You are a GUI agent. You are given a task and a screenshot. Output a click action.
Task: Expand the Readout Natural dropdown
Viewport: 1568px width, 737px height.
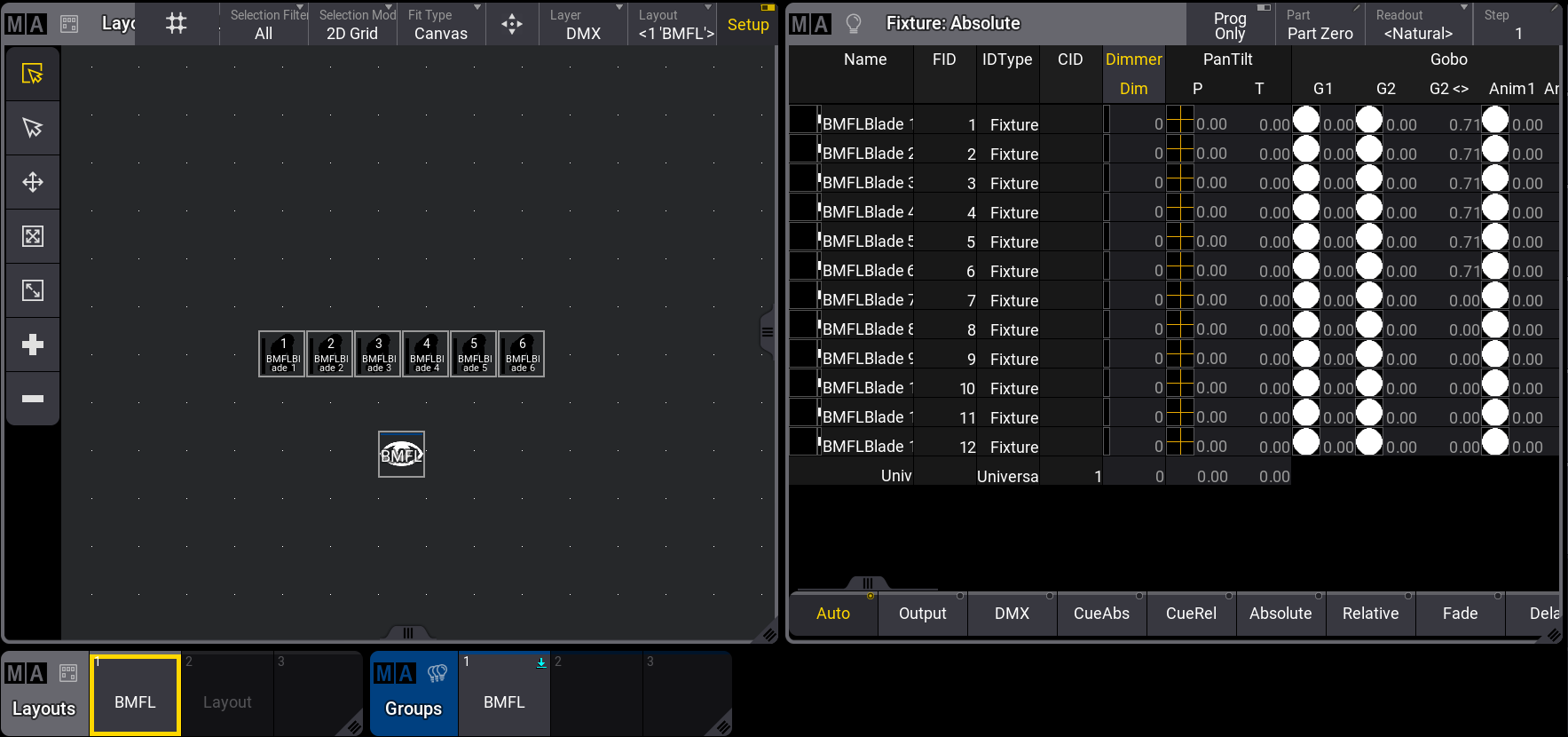tap(1418, 24)
